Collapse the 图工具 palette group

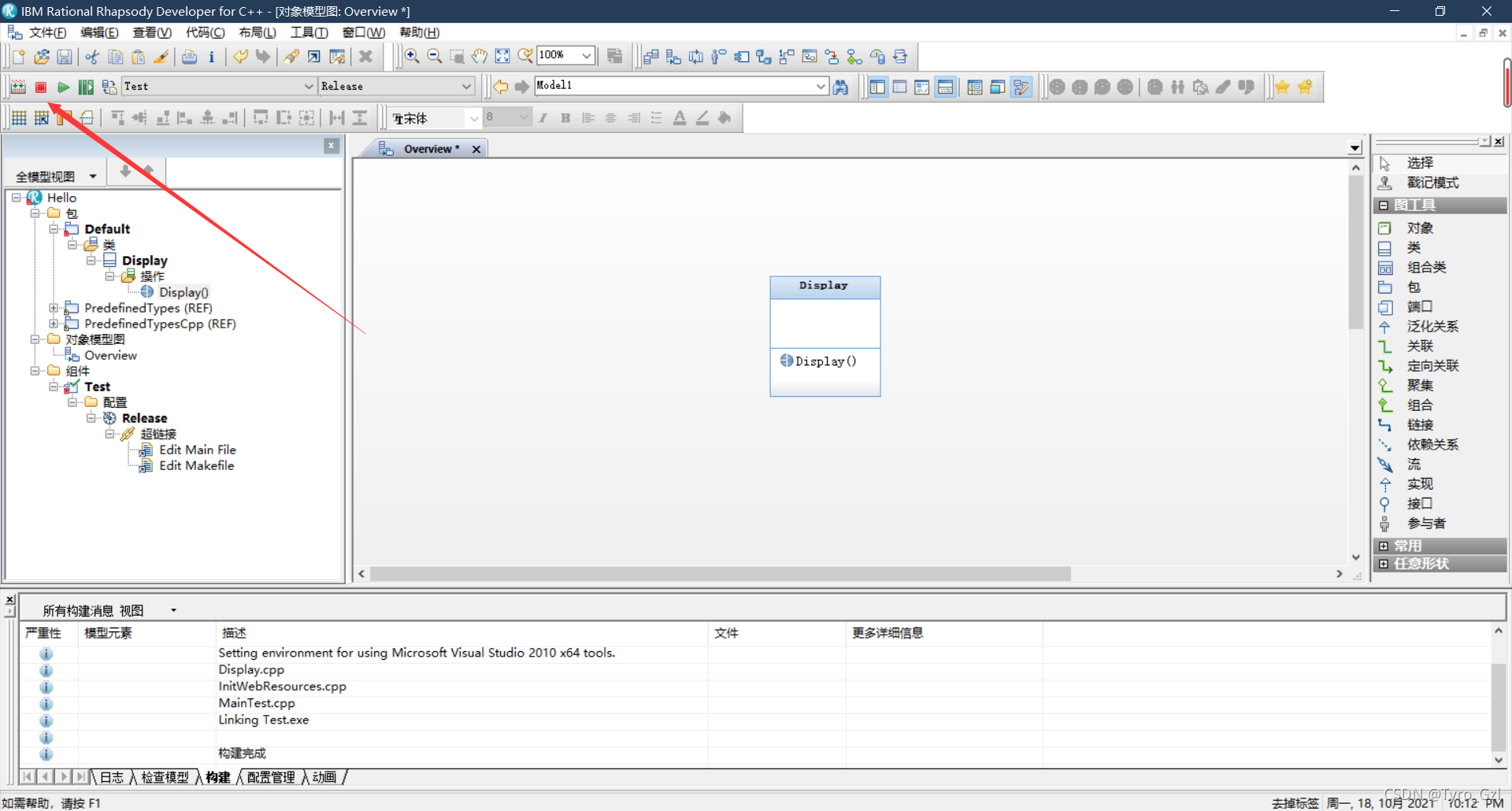point(1384,206)
